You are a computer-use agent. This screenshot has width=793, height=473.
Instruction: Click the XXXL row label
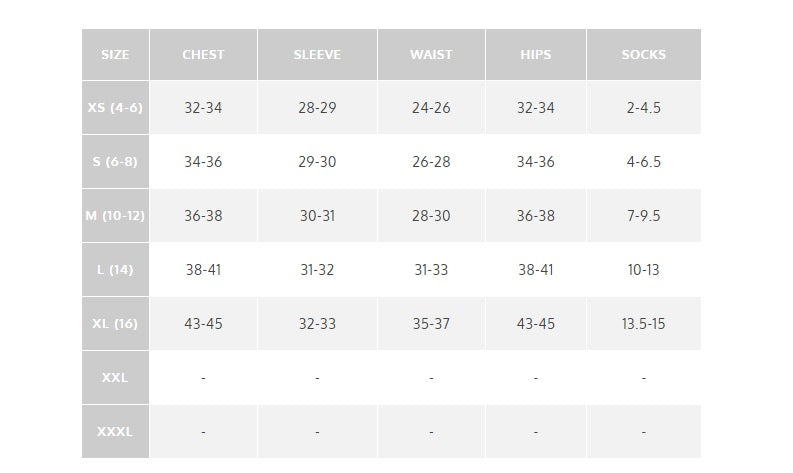[x=115, y=432]
